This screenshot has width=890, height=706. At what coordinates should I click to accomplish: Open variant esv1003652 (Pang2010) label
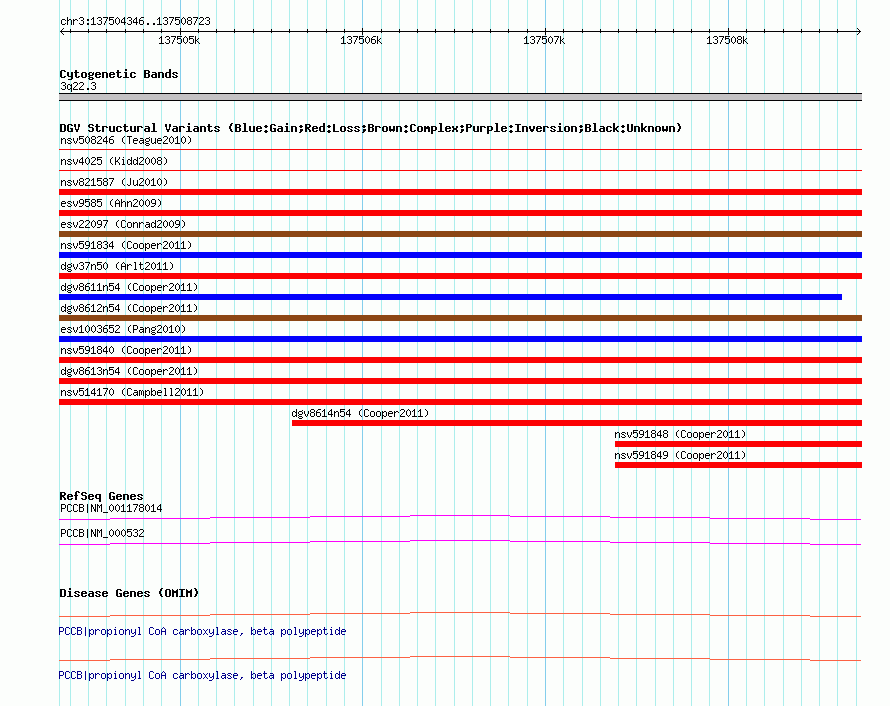123,329
